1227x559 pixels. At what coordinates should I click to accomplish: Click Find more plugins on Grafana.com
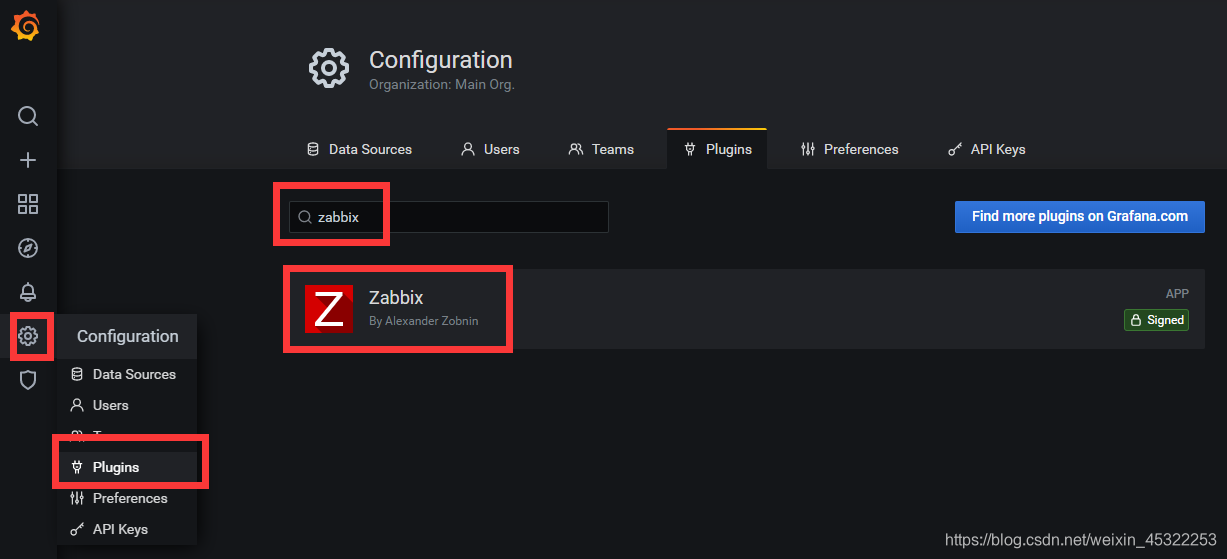[x=1080, y=216]
